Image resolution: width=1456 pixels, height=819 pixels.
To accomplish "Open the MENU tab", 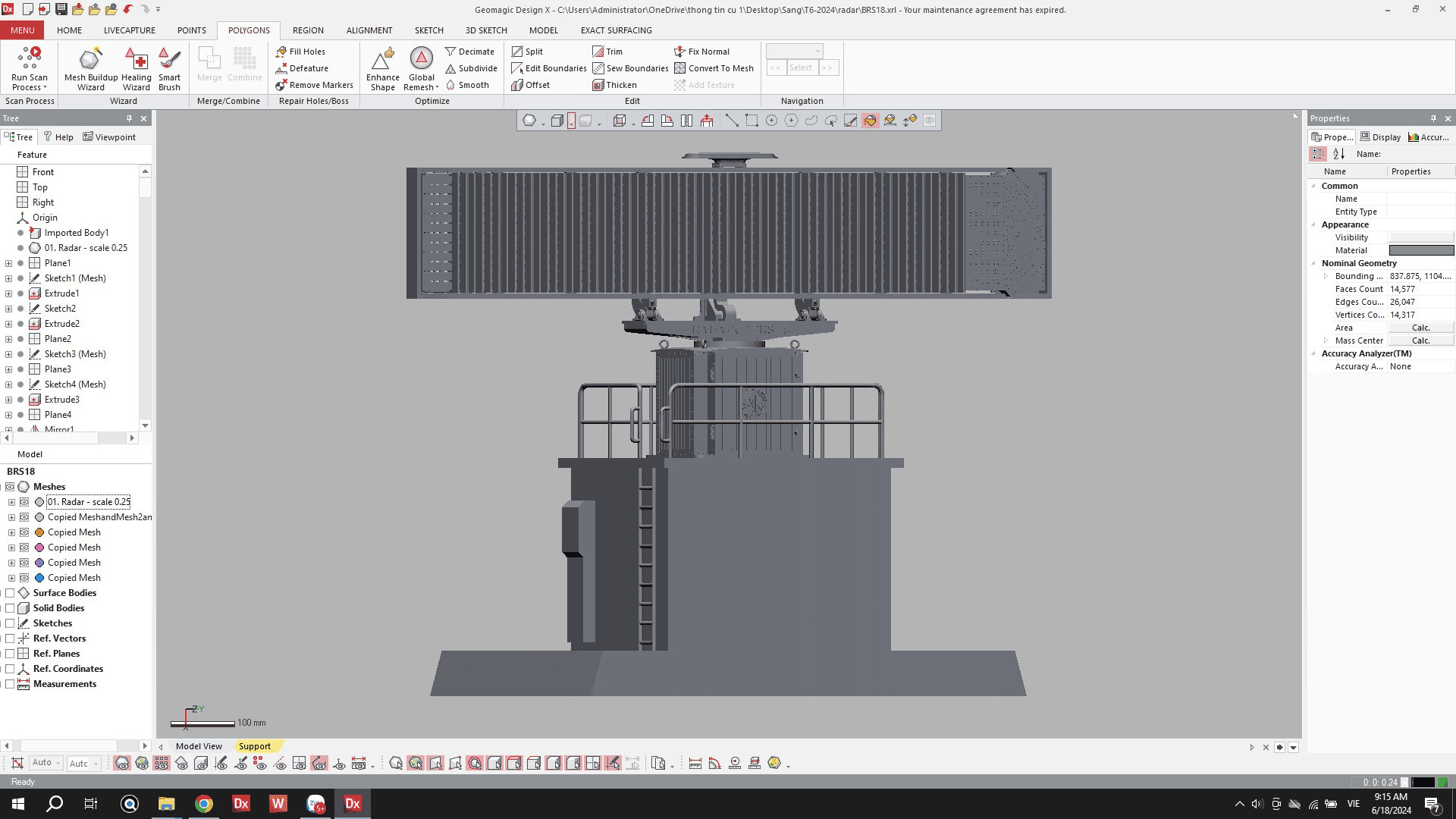I will tap(22, 30).
